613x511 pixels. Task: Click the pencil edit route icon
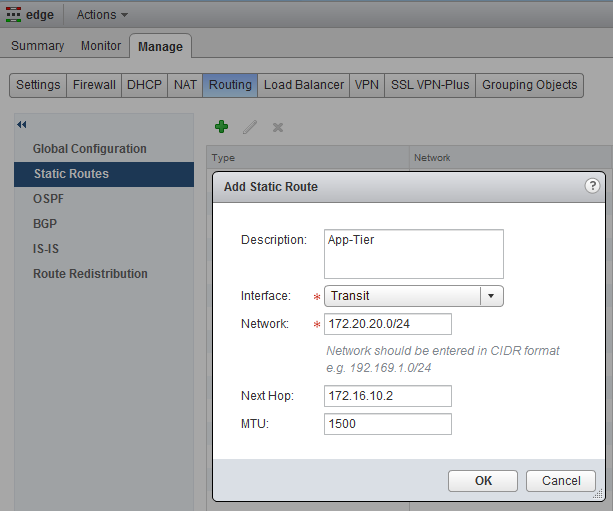pyautogui.click(x=250, y=127)
